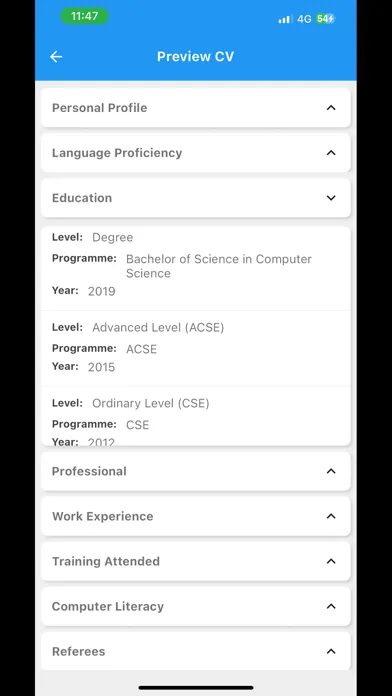Tap the Preview CV title

click(195, 56)
